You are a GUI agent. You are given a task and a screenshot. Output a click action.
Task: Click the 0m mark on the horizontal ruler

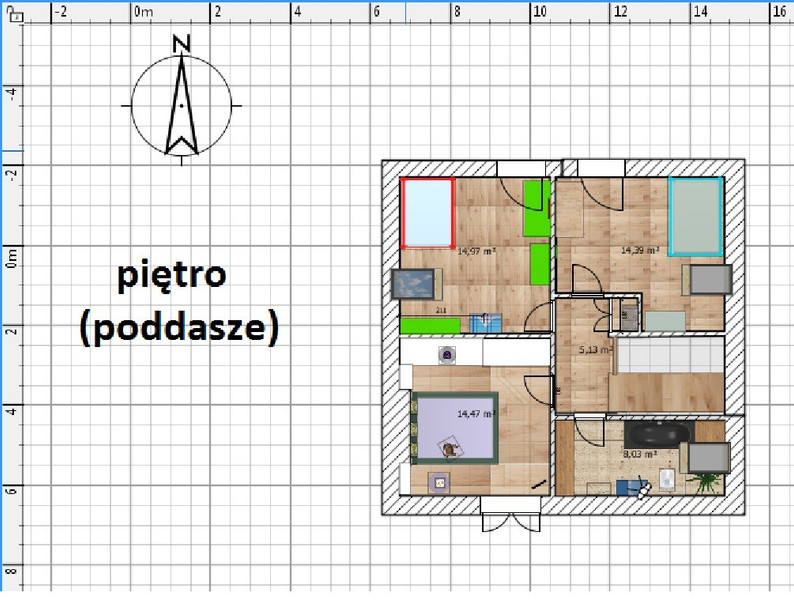point(144,11)
